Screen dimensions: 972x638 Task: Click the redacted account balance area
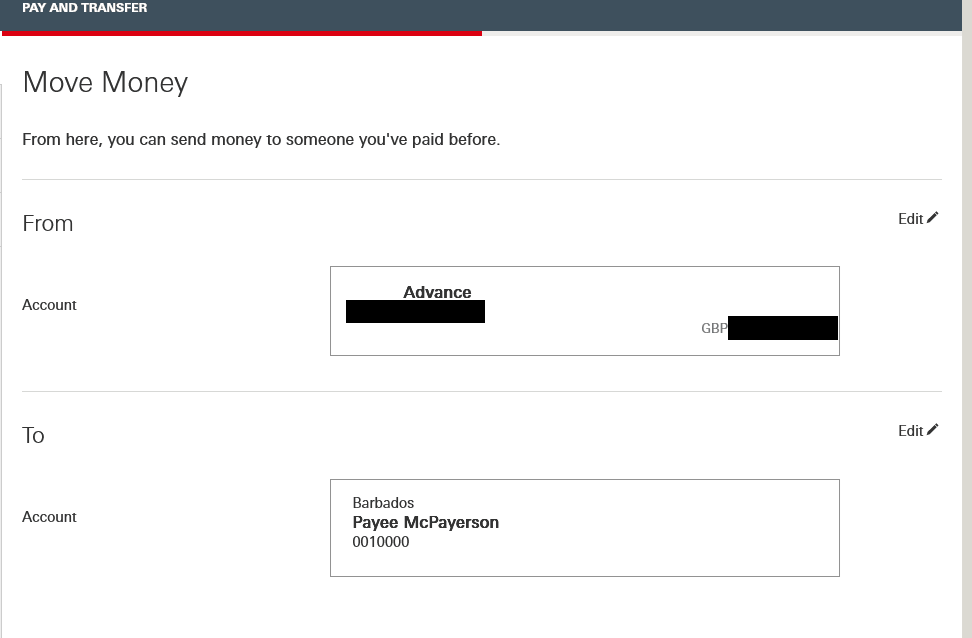(783, 327)
